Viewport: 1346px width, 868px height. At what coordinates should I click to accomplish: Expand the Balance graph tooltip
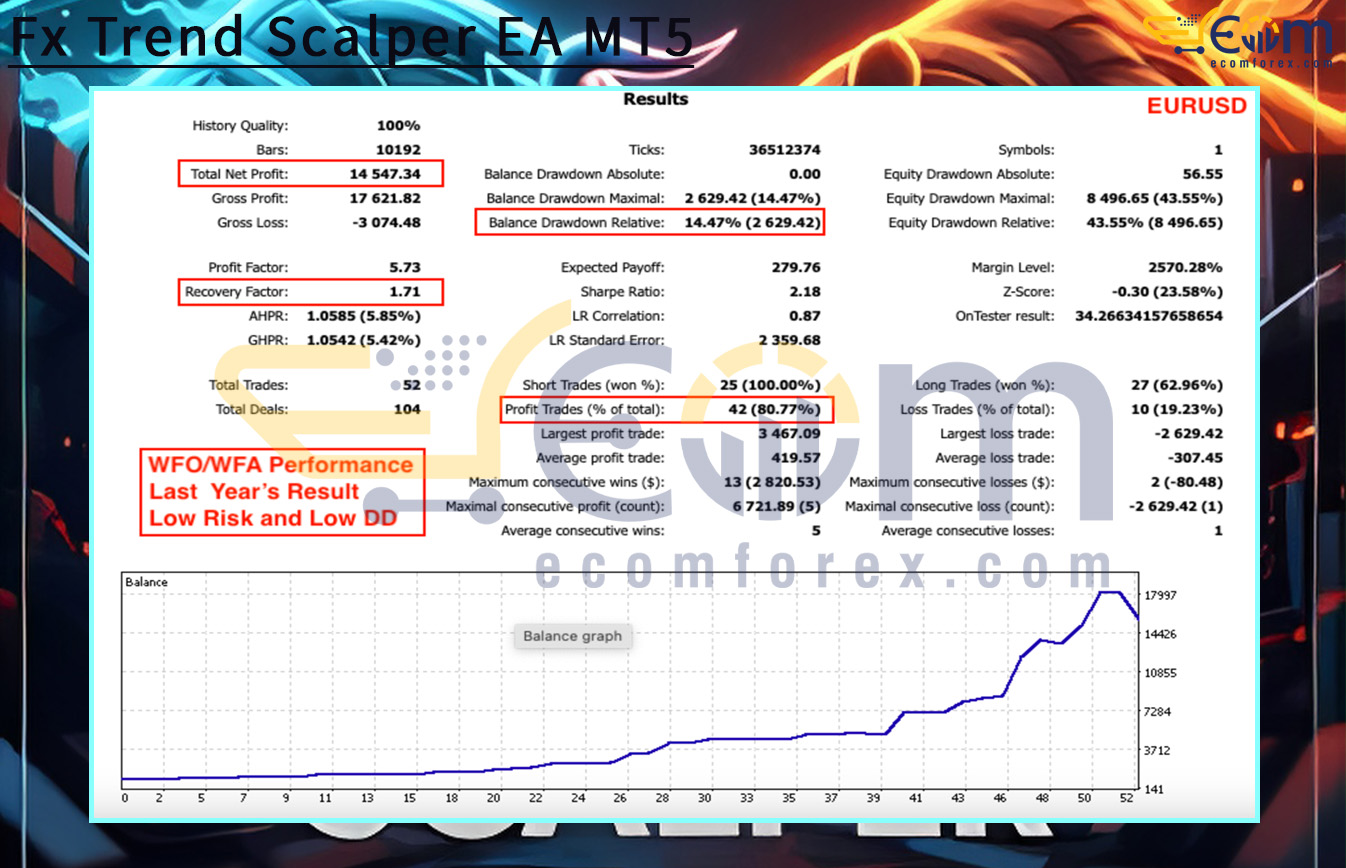[x=572, y=636]
